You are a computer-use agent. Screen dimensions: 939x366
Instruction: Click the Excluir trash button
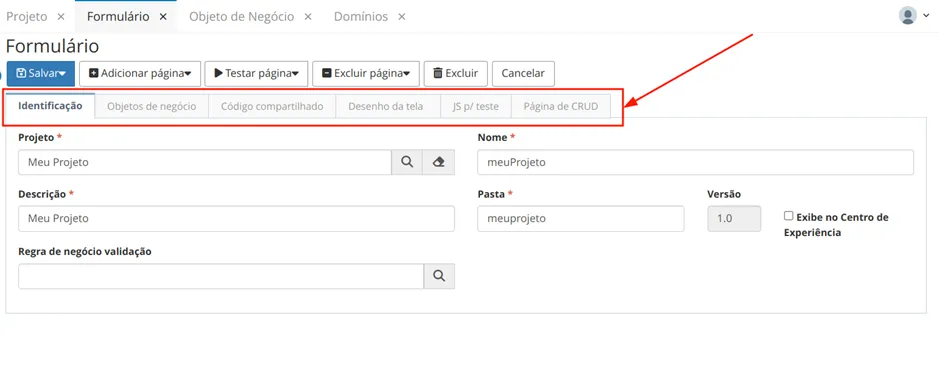pos(456,74)
